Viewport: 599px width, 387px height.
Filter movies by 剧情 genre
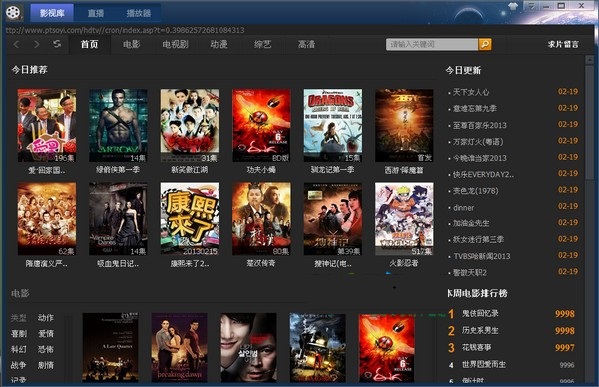[x=46, y=365]
